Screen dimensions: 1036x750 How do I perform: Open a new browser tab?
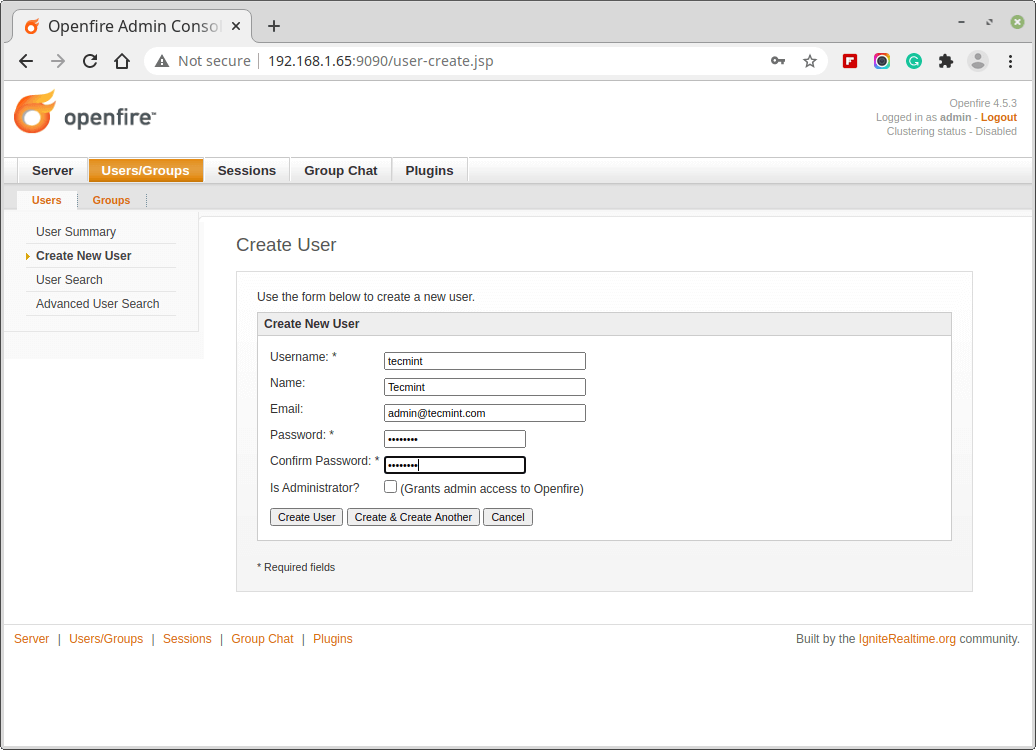pyautogui.click(x=274, y=26)
